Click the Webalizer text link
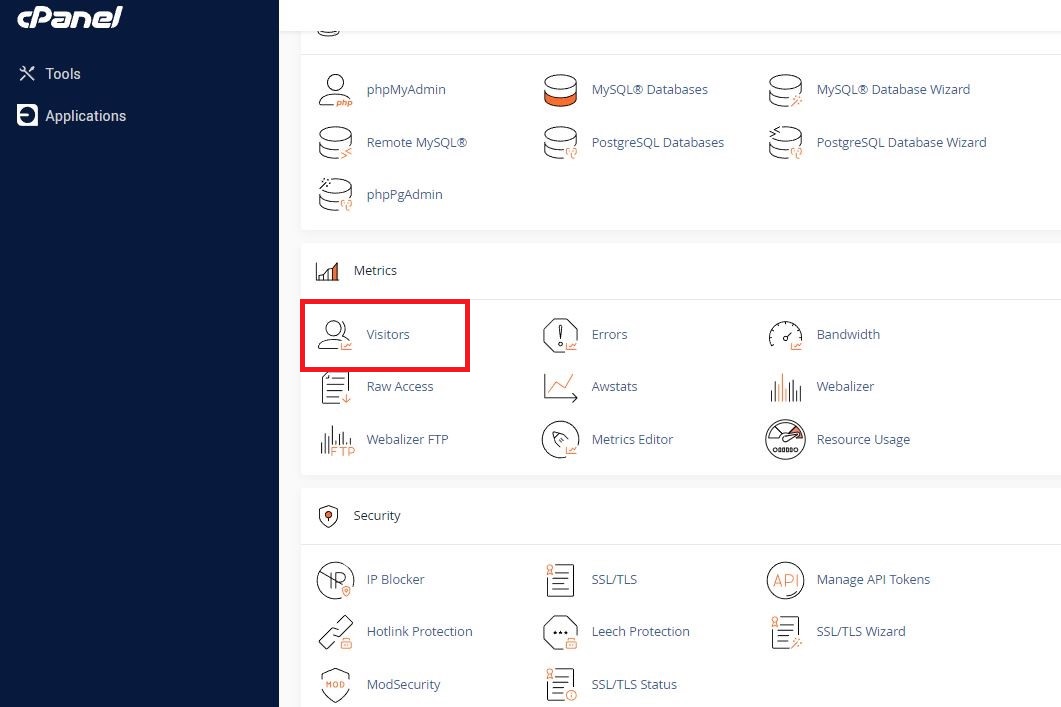The width and height of the screenshot is (1061, 707). pos(845,387)
